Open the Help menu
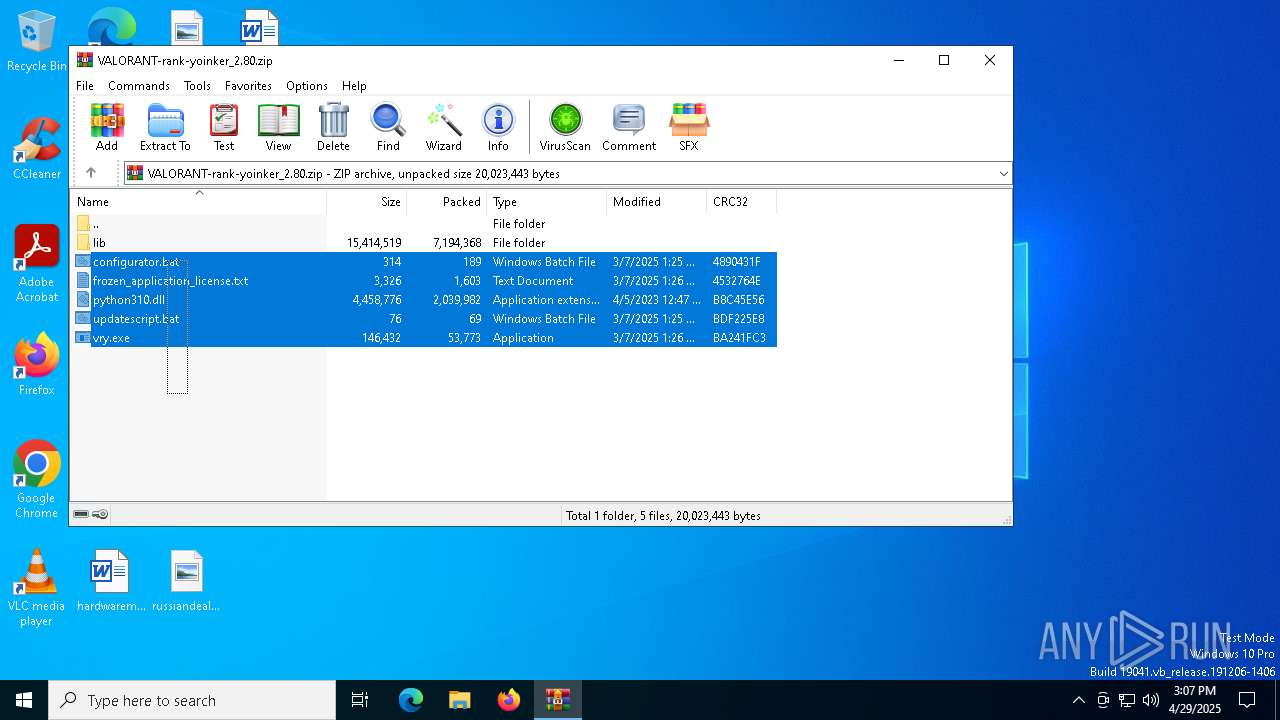 (x=354, y=86)
